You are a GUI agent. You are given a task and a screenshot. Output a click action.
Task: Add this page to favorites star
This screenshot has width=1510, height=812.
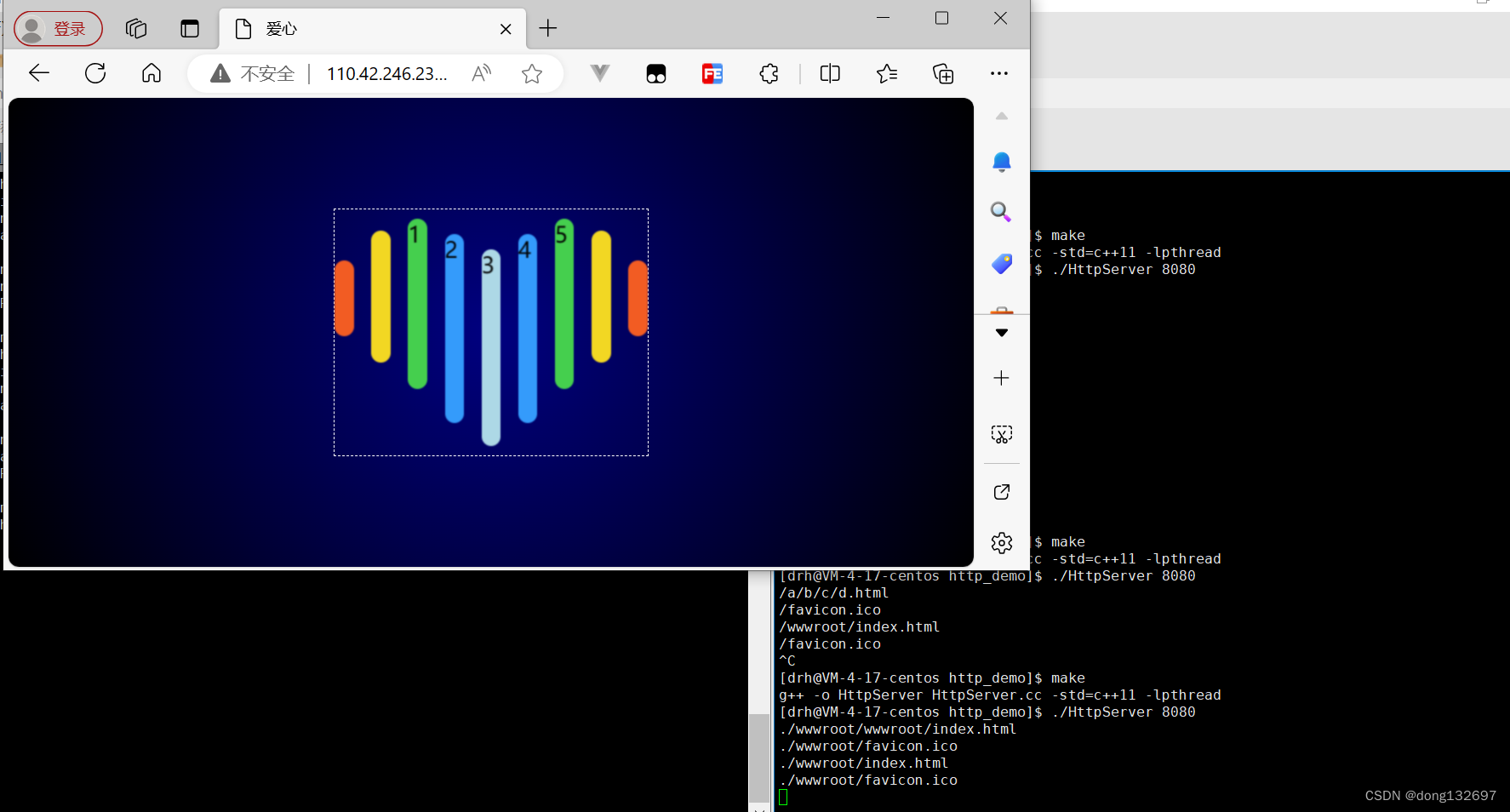(x=532, y=74)
